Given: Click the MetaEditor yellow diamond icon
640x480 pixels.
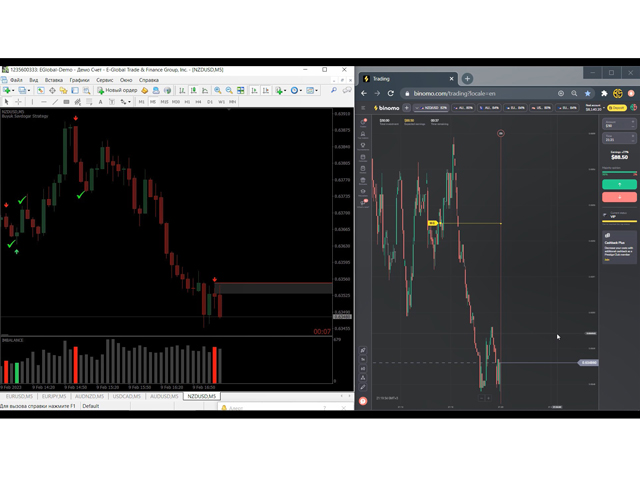Looking at the screenshot, I should point(144,90).
